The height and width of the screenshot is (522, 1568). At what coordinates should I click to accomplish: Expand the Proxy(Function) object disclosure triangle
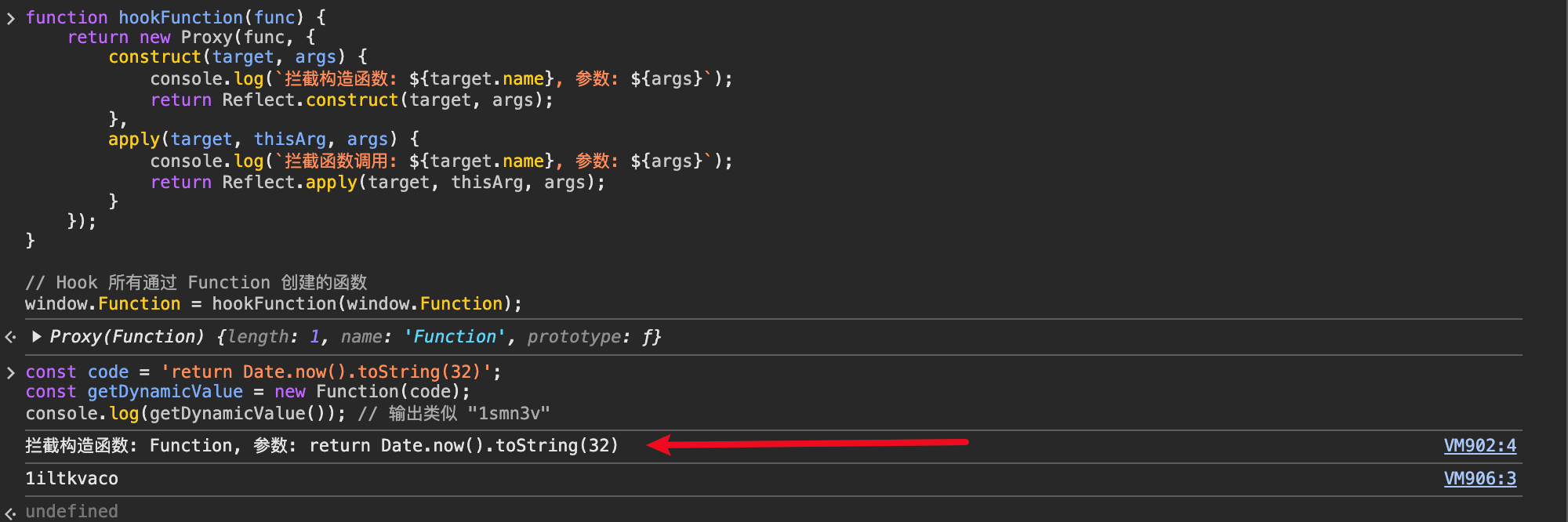[36, 337]
